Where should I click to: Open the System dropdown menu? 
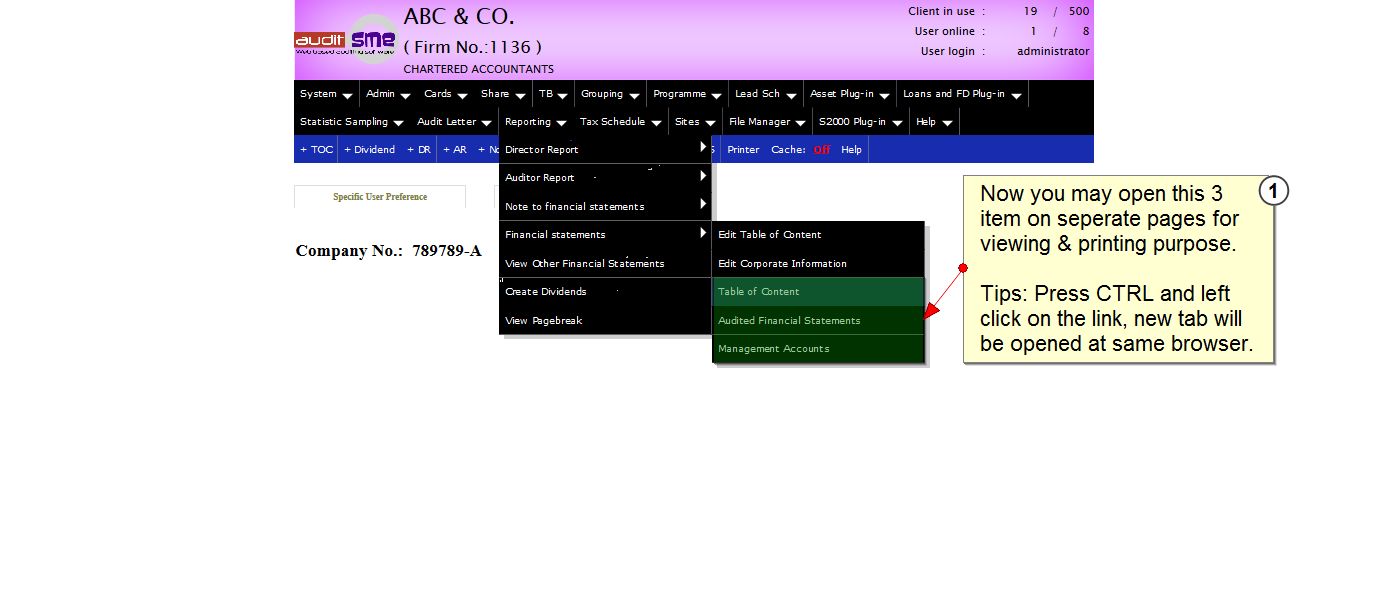tap(326, 94)
